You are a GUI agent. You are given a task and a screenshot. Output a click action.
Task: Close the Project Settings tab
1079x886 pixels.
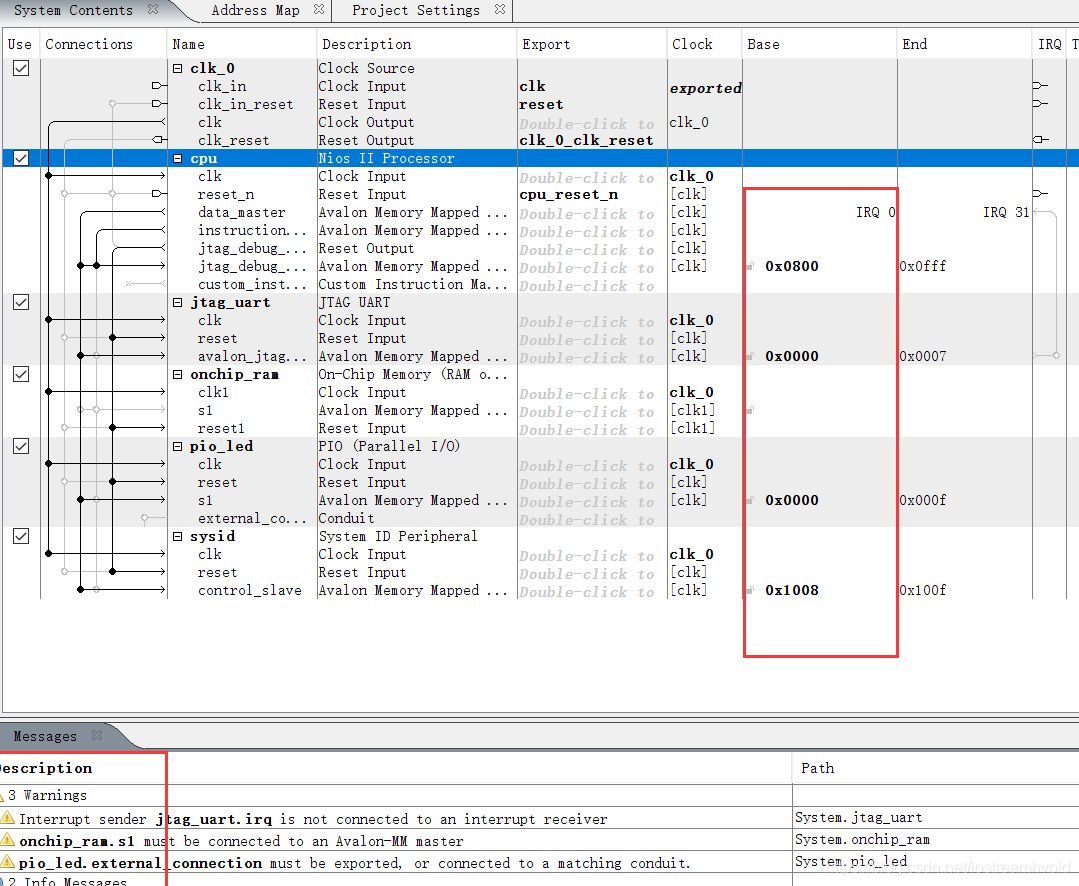[500, 10]
